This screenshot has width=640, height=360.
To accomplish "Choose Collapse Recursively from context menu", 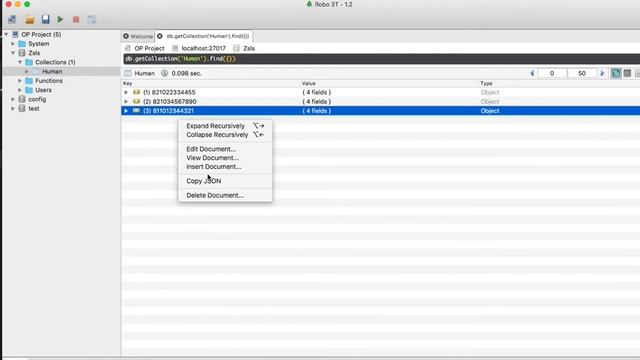I will point(225,135).
